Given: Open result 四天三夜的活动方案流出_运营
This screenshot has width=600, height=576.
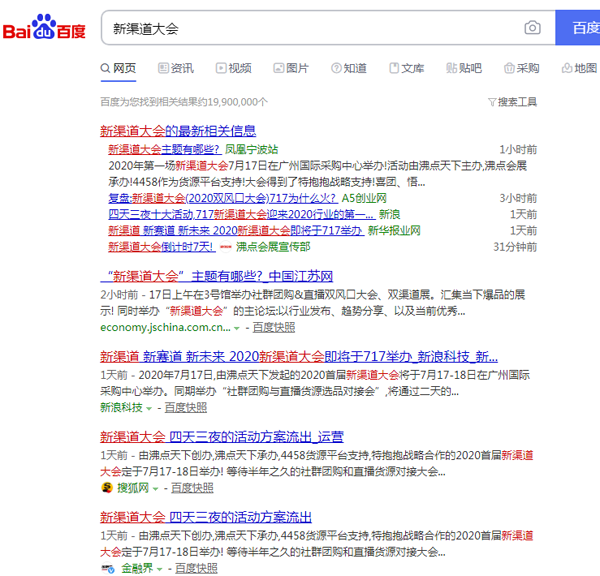Looking at the screenshot, I should coord(222,437).
